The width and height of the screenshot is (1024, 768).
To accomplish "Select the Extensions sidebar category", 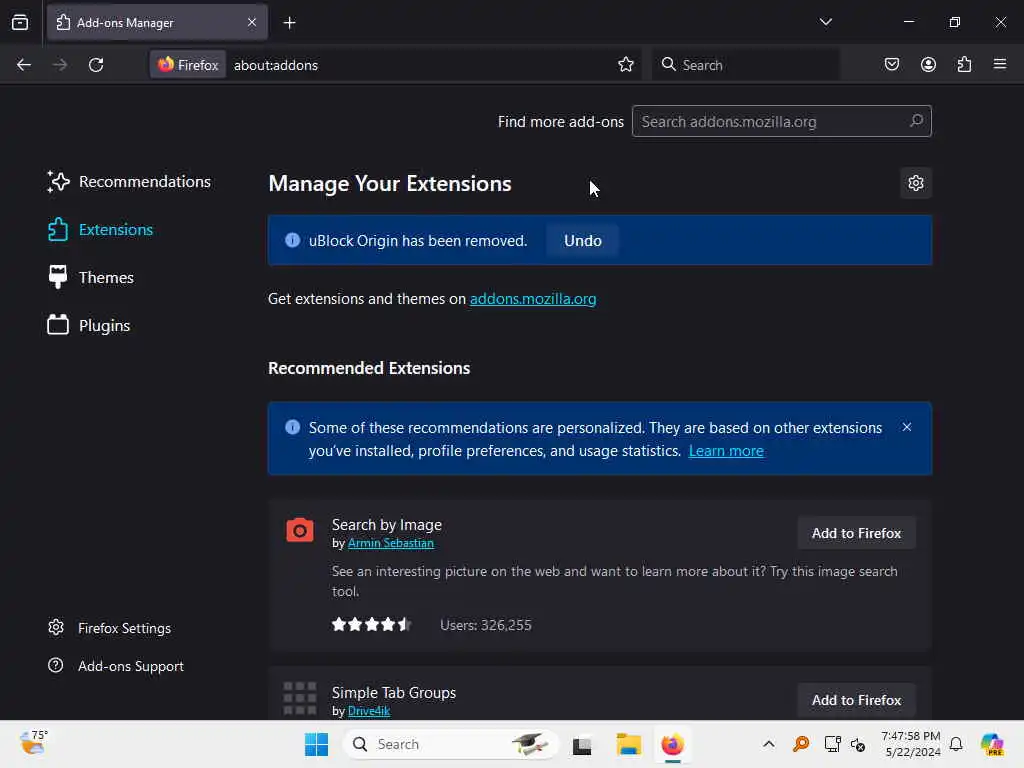I will point(101,230).
